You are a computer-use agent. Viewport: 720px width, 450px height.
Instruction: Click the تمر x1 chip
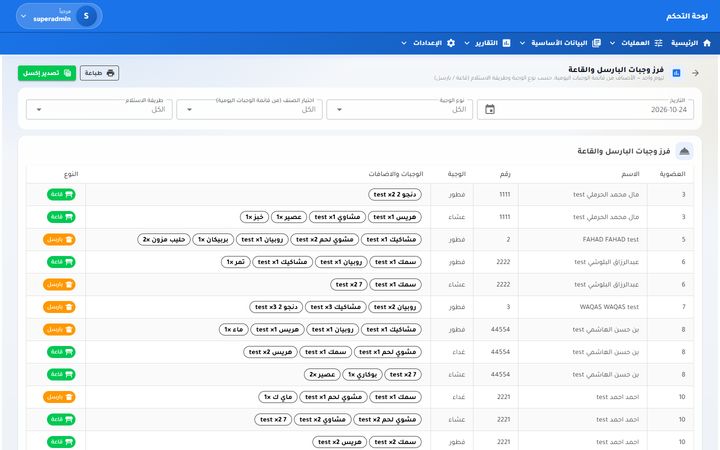(236, 262)
